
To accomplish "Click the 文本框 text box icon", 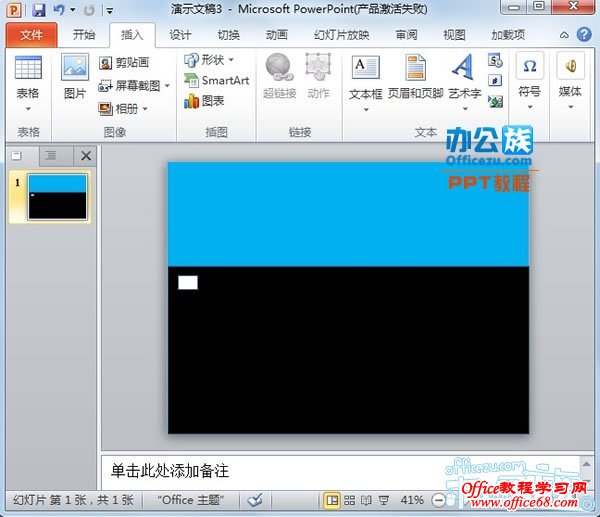I will tap(365, 78).
